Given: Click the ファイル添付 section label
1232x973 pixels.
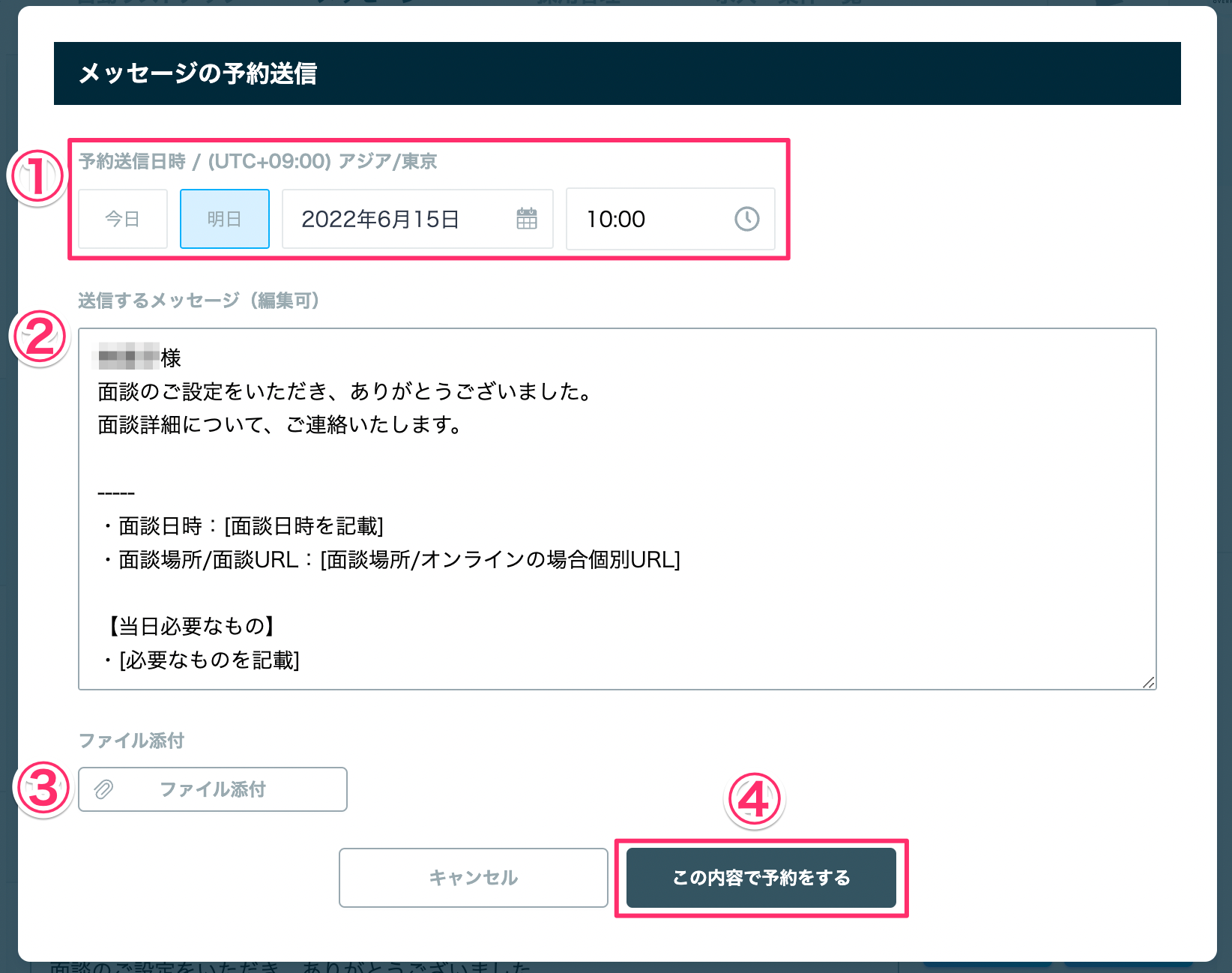Looking at the screenshot, I should coord(131,741).
